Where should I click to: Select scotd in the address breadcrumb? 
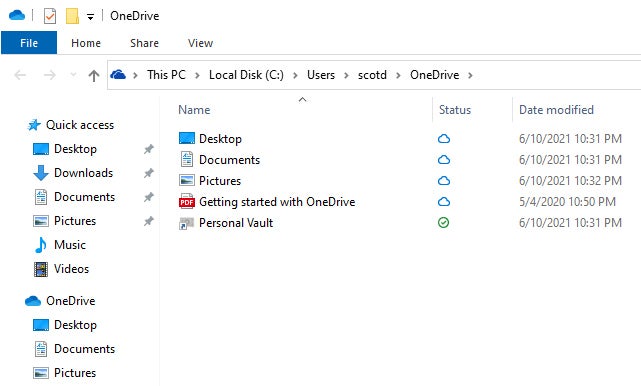pyautogui.click(x=372, y=75)
